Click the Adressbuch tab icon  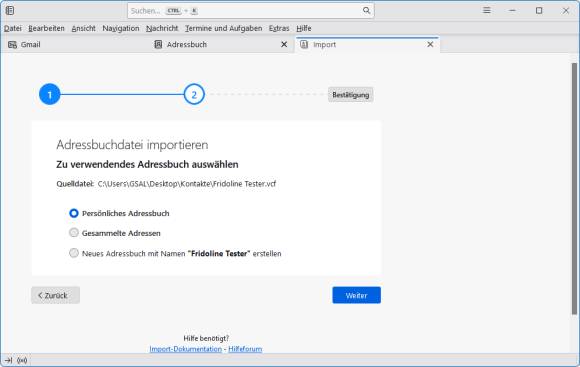point(158,45)
